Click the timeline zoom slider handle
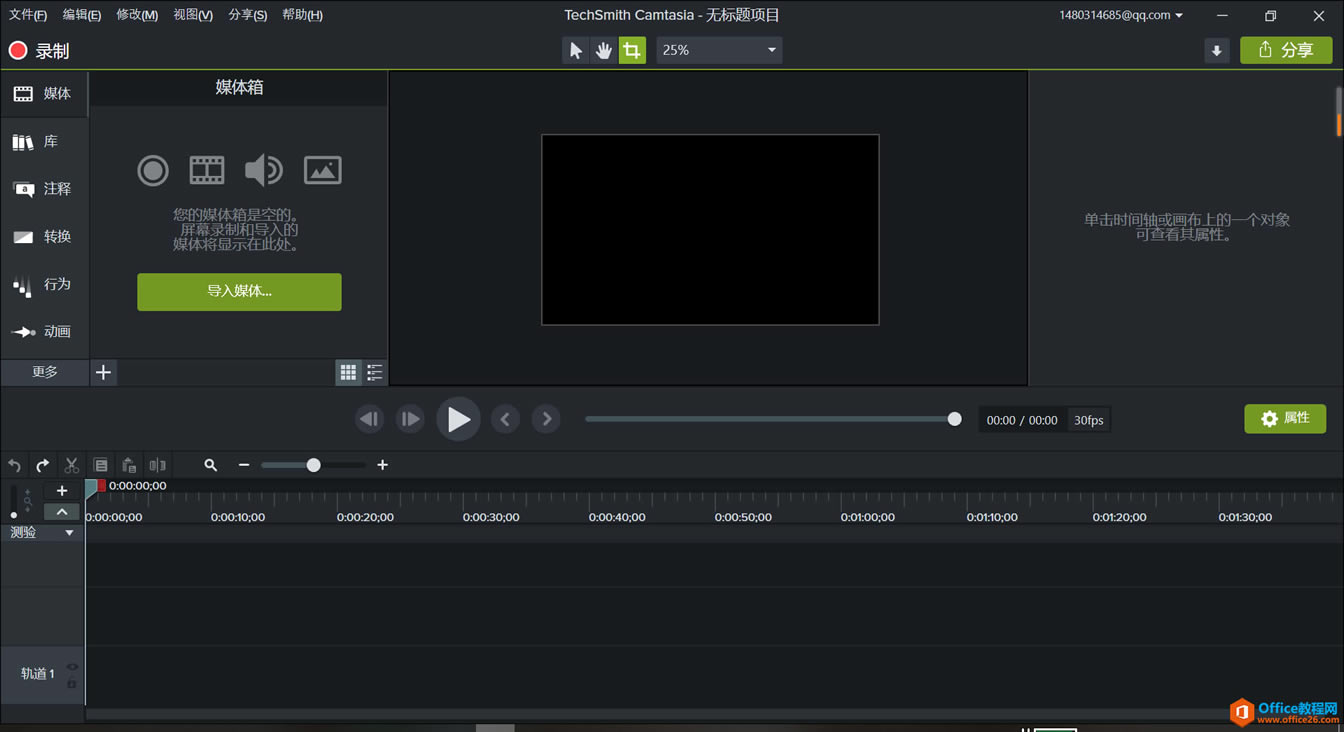The width and height of the screenshot is (1344, 732). (314, 465)
